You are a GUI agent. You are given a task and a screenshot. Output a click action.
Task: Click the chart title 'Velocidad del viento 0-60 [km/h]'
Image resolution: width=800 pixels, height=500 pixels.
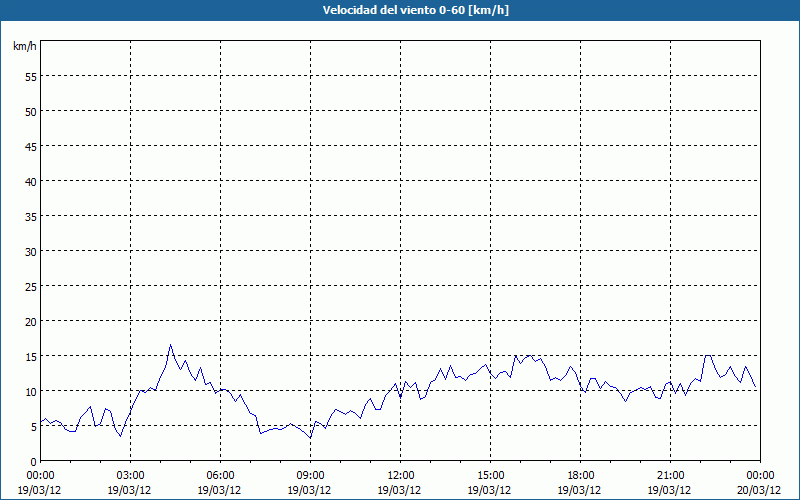click(416, 10)
